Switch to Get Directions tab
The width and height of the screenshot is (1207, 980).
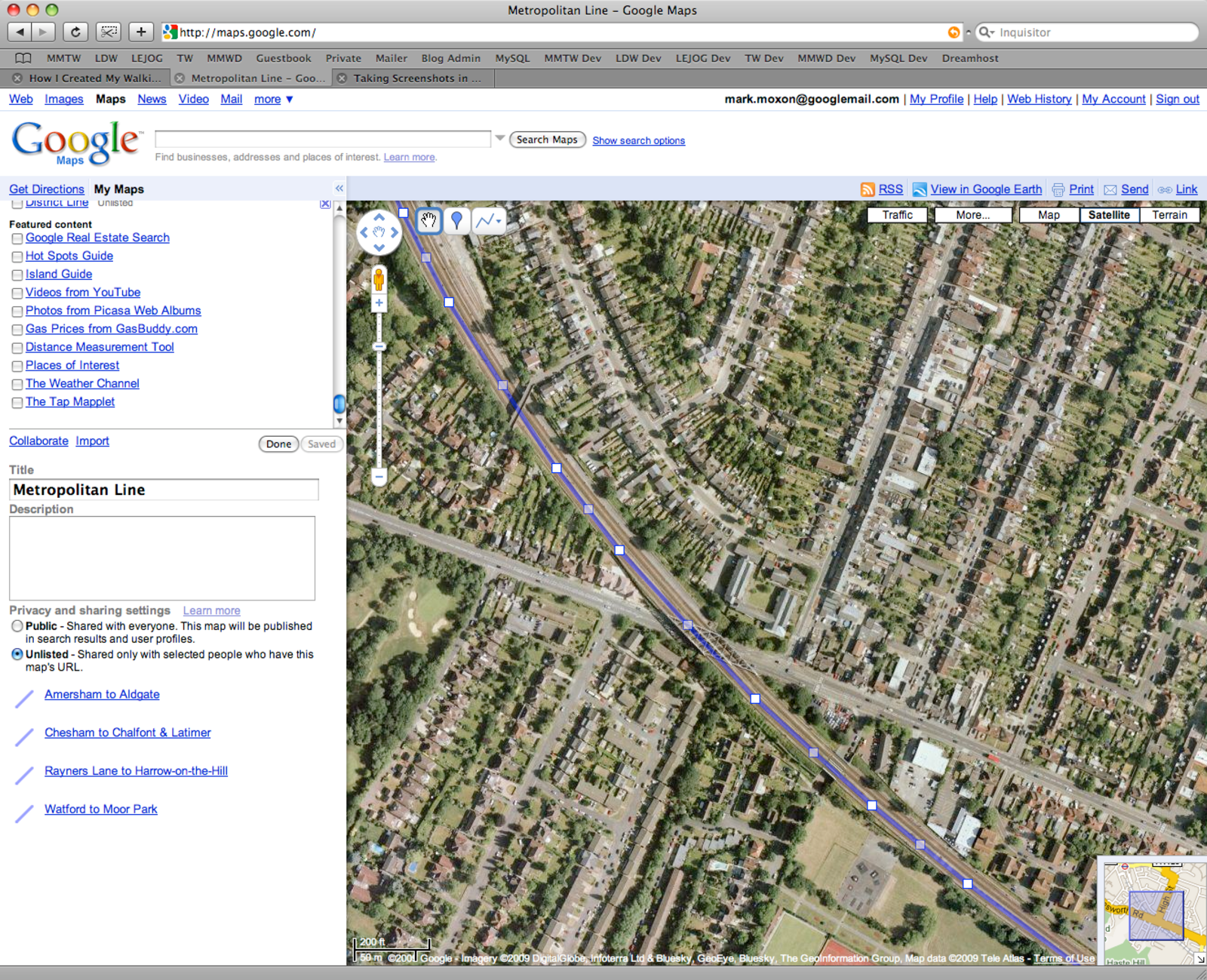[x=47, y=189]
